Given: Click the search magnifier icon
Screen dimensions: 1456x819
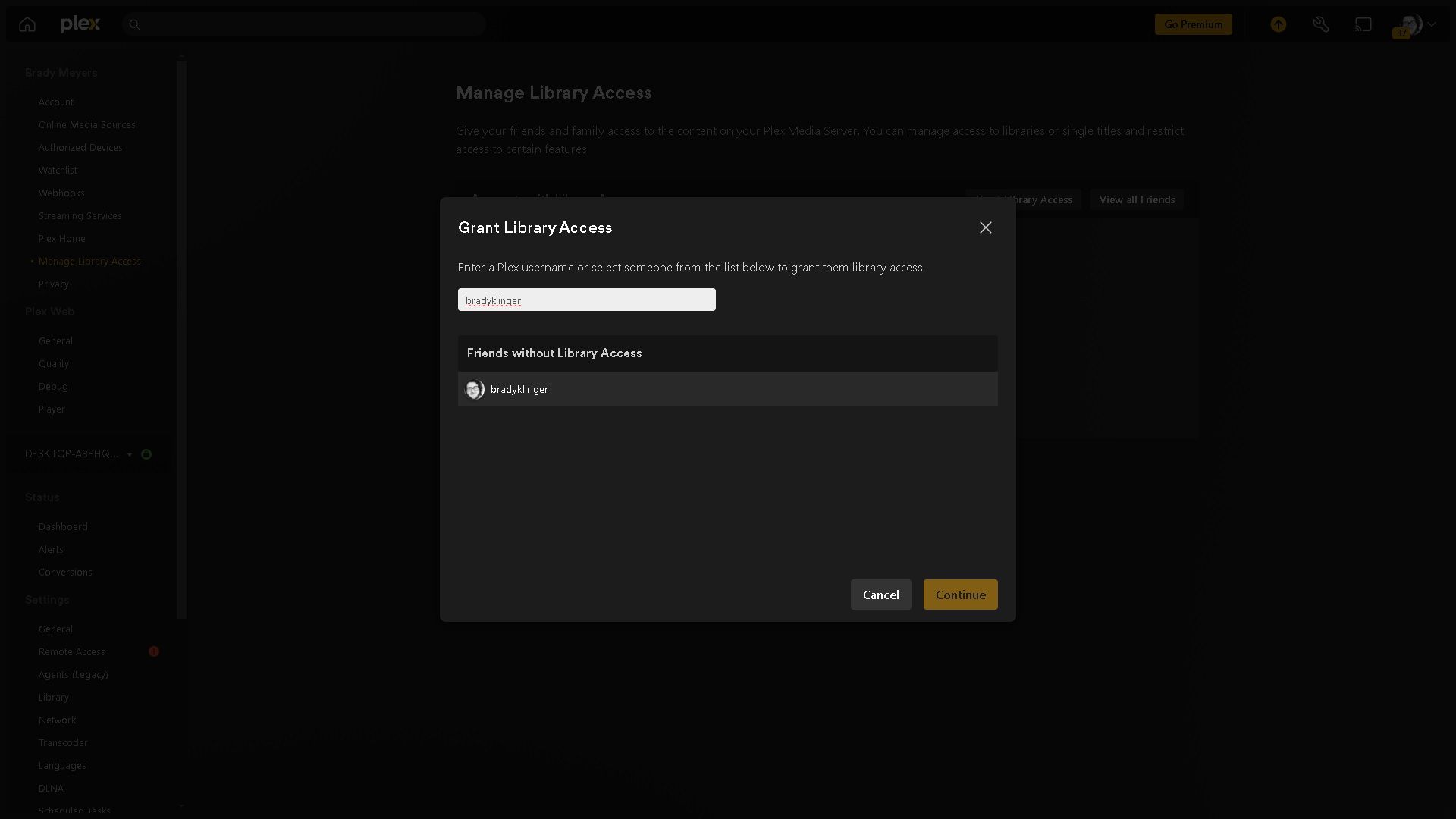Looking at the screenshot, I should (134, 24).
